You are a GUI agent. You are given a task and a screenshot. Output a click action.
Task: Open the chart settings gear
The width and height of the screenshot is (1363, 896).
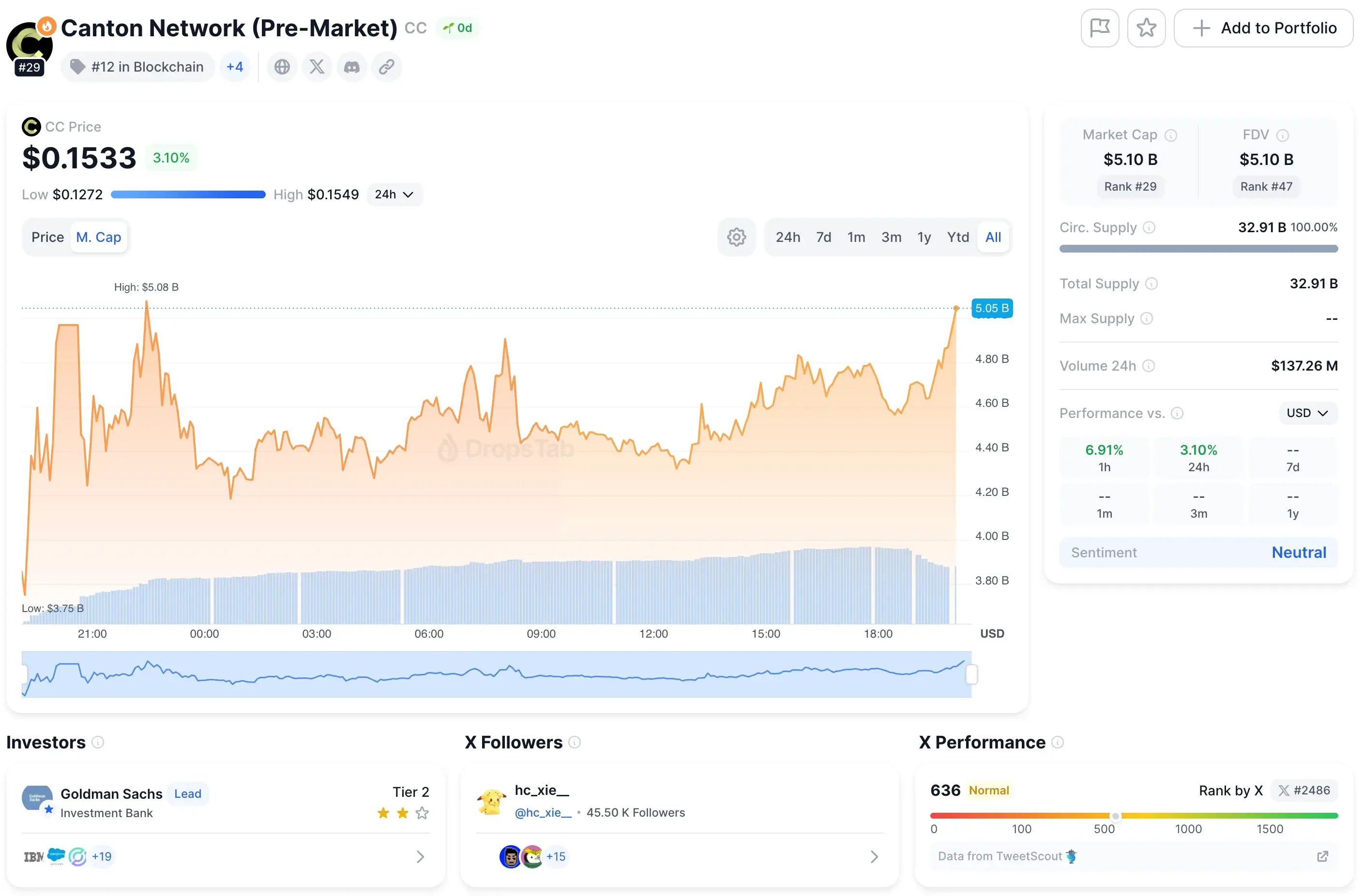tap(737, 237)
